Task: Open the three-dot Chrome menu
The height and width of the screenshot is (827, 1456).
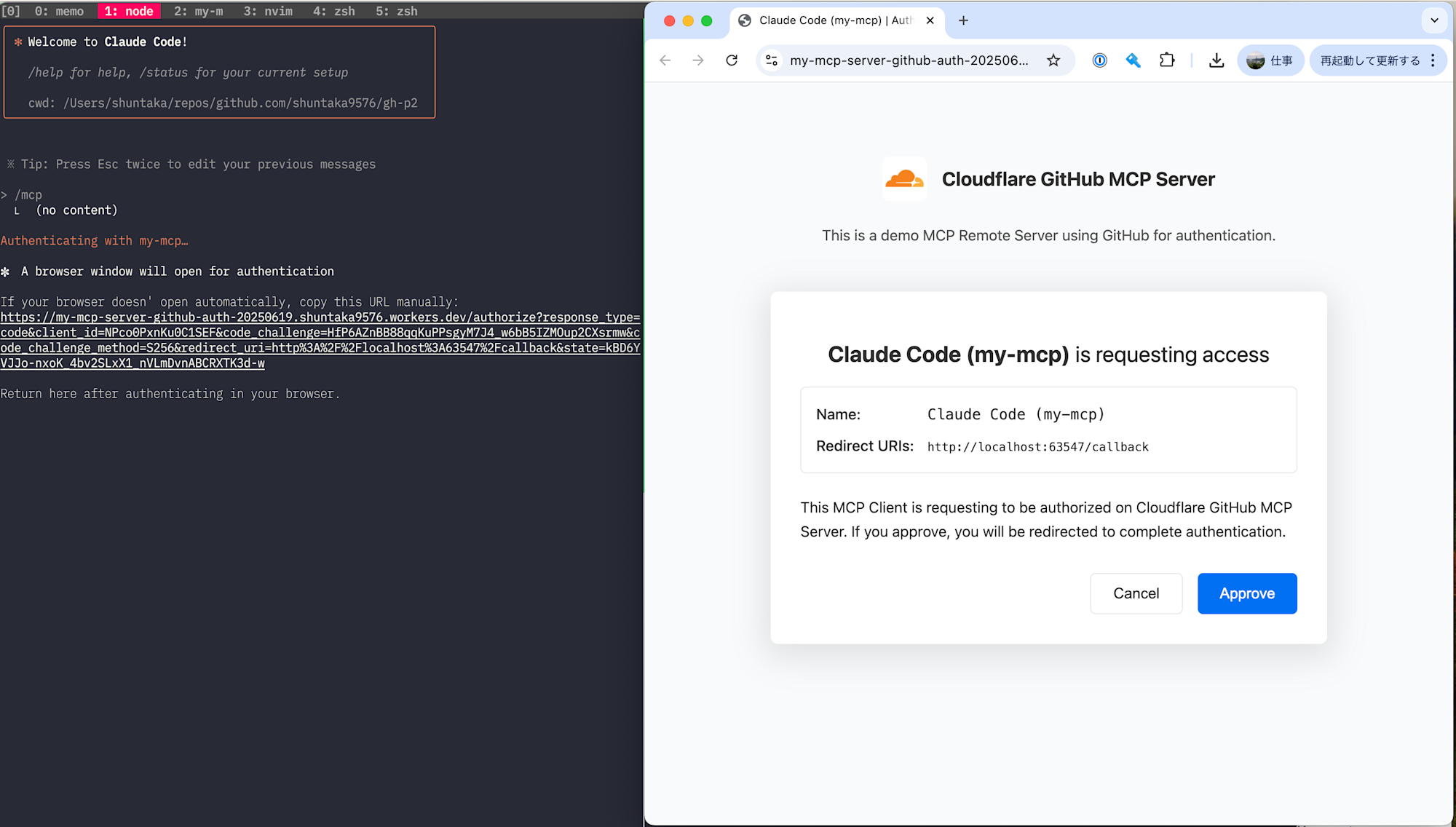Action: (x=1433, y=60)
